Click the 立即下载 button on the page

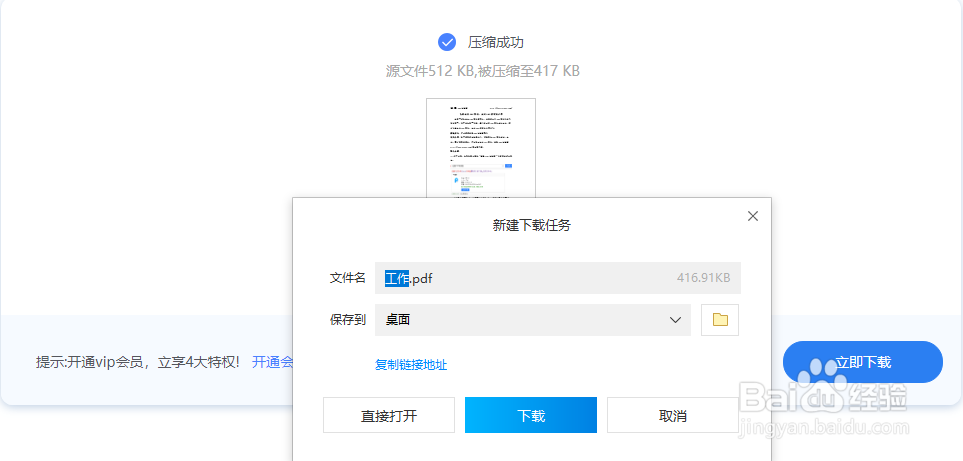point(862,362)
